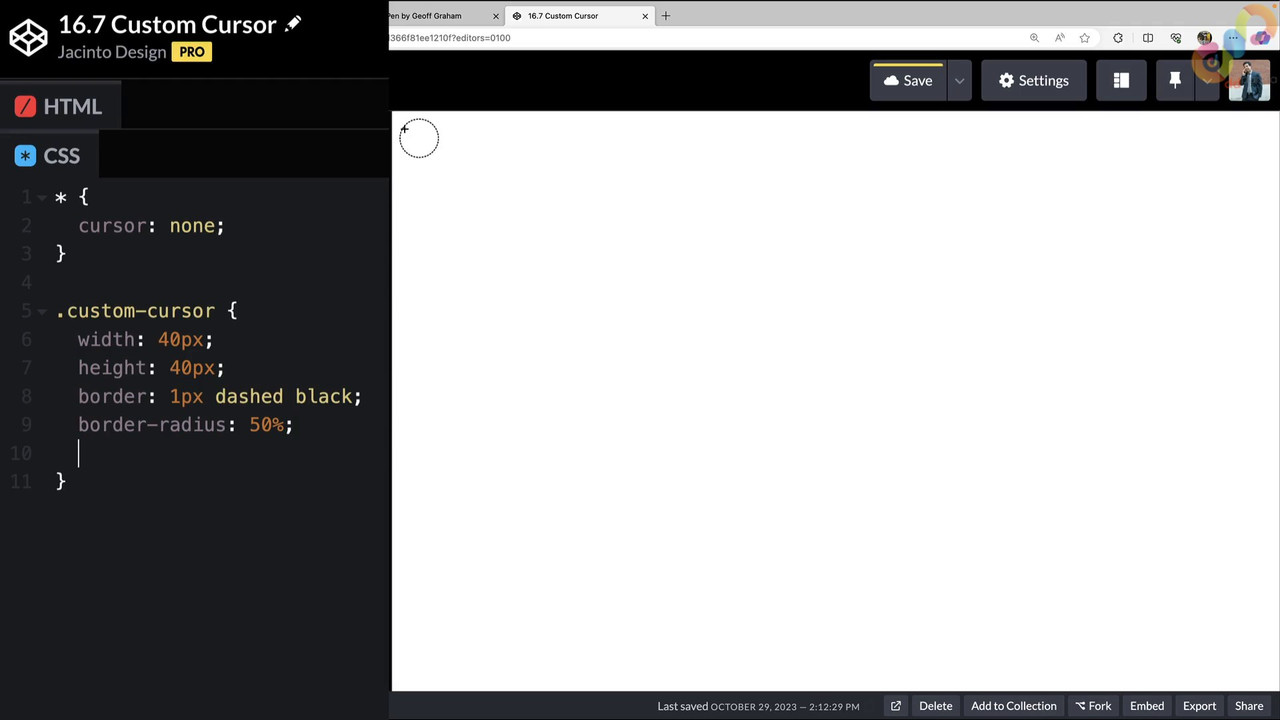Close the Geoff Graham pen browser tab
The image size is (1280, 720).
coord(495,16)
